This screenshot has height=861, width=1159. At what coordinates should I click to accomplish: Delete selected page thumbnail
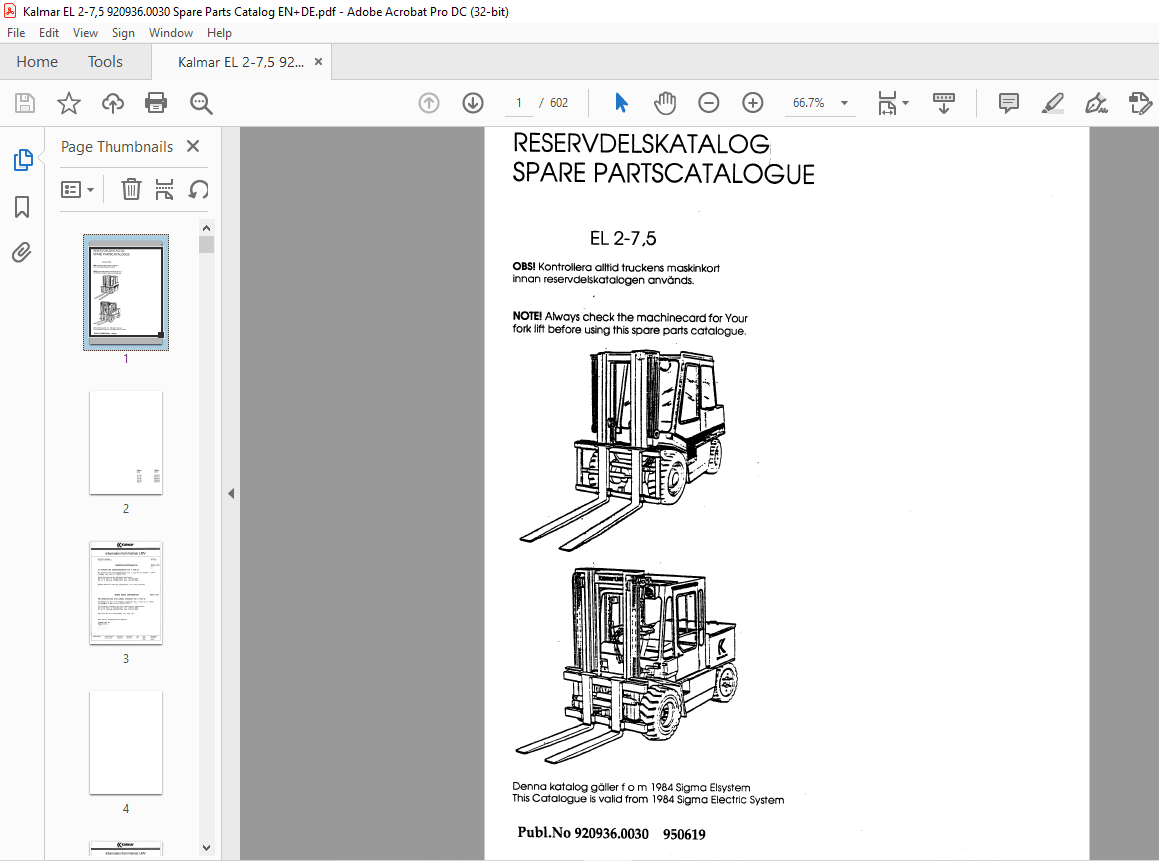coord(131,189)
